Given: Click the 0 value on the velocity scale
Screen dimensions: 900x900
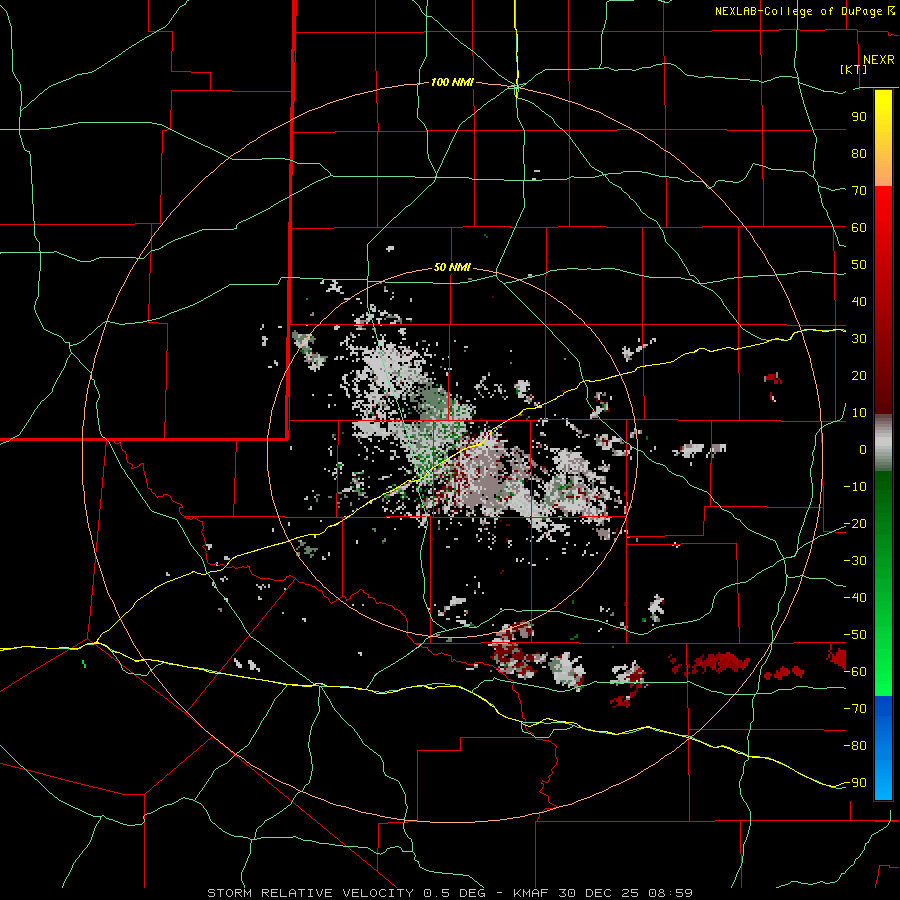Looking at the screenshot, I should coord(863,450).
